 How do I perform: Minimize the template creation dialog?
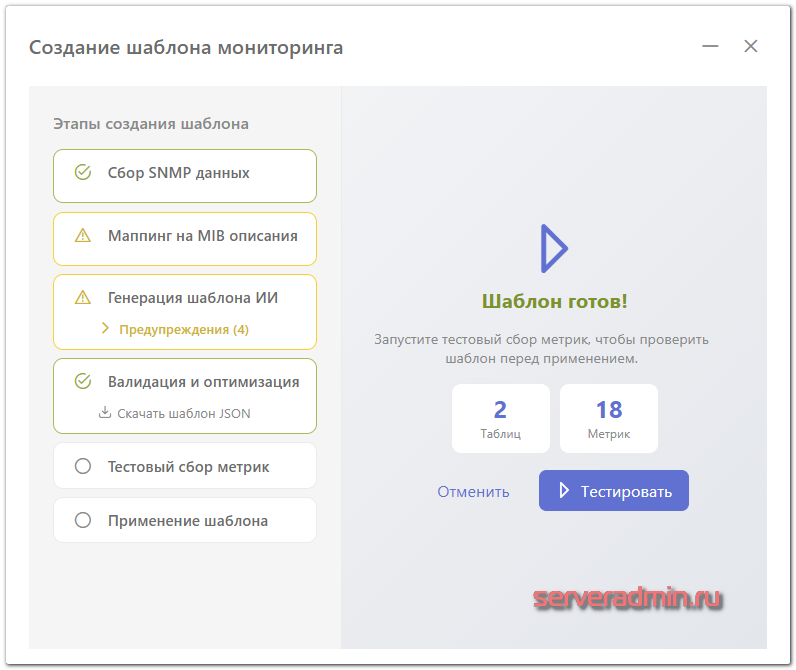tap(710, 47)
